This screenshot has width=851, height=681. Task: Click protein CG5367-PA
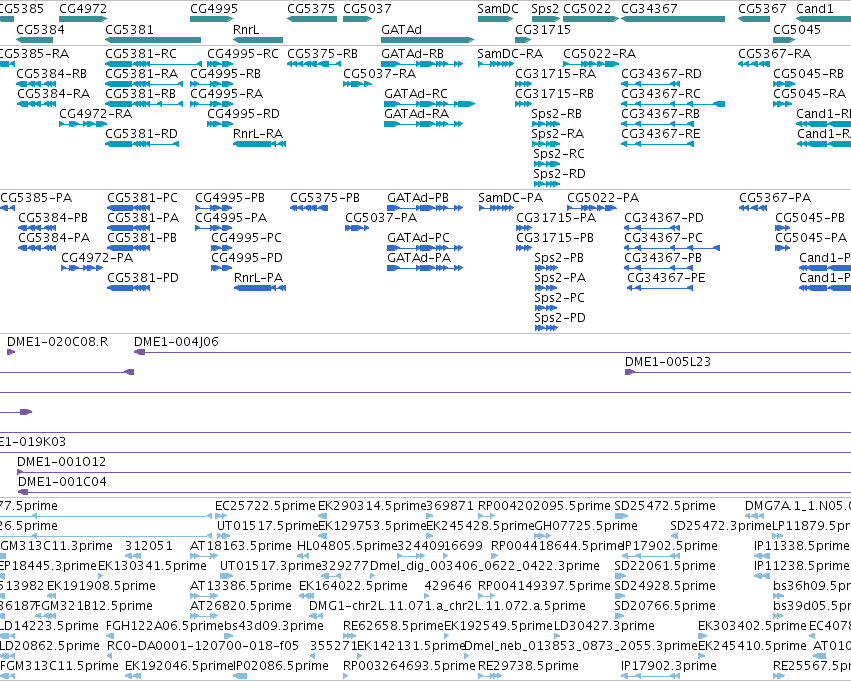pos(775,198)
